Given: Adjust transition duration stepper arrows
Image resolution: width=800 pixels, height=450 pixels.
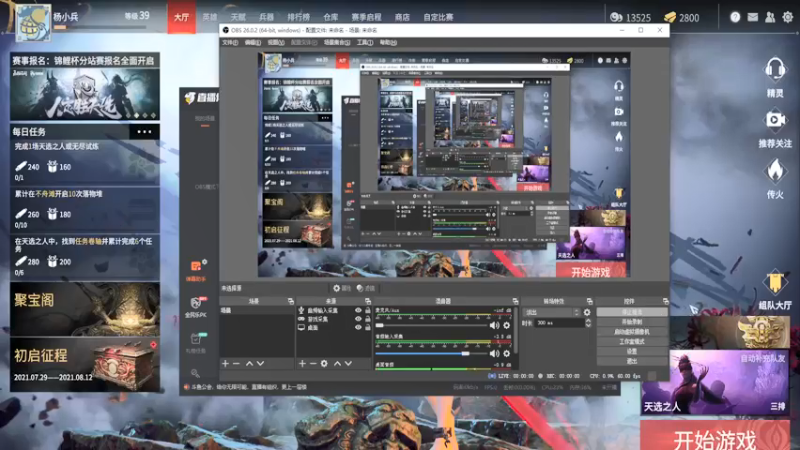Looking at the screenshot, I should click(588, 323).
